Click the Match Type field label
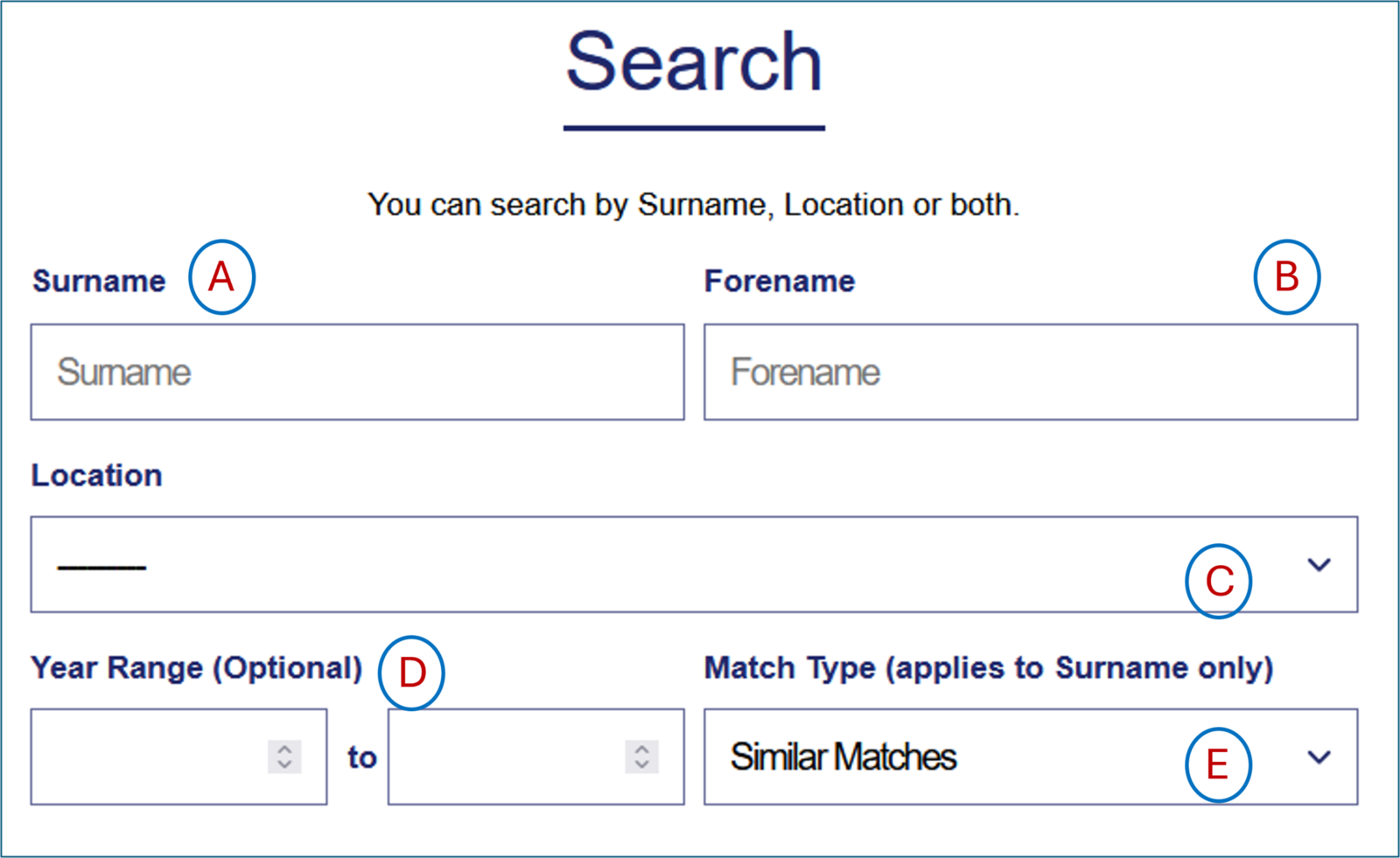 pos(989,667)
